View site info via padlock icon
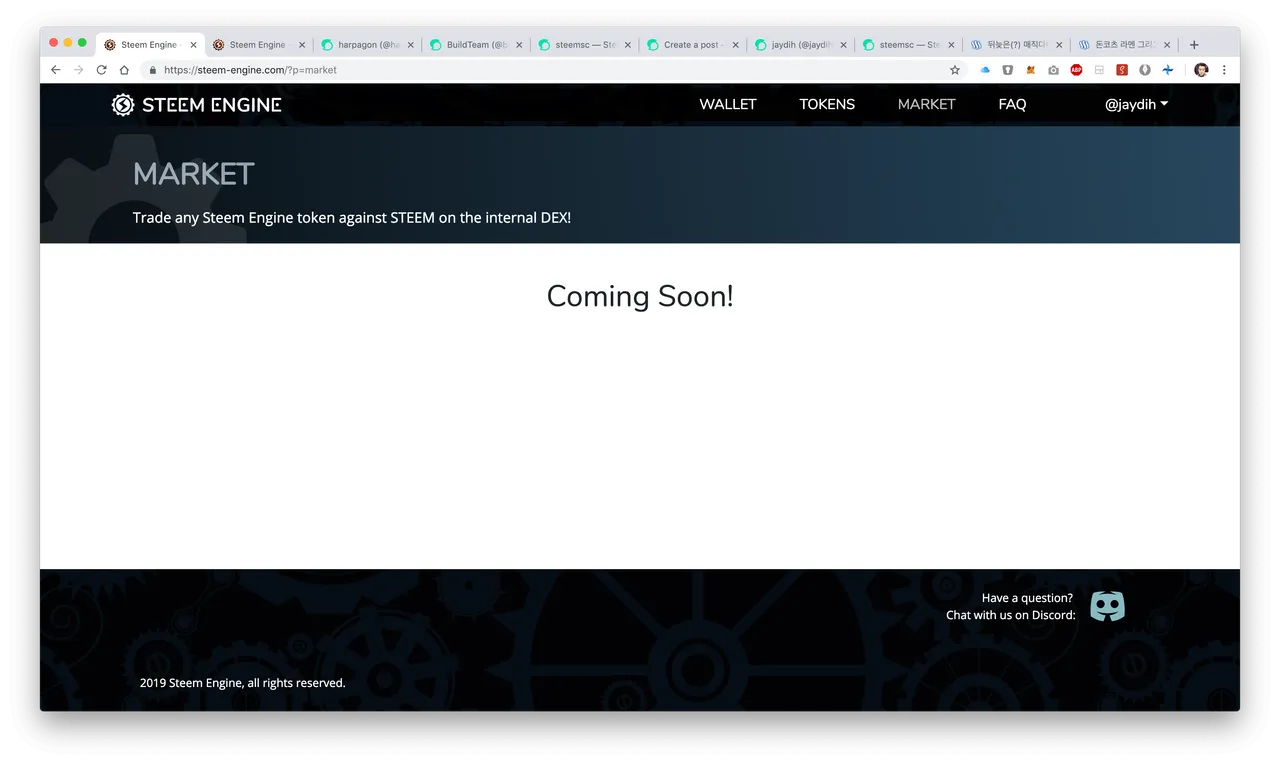This screenshot has height=764, width=1280. tap(152, 70)
